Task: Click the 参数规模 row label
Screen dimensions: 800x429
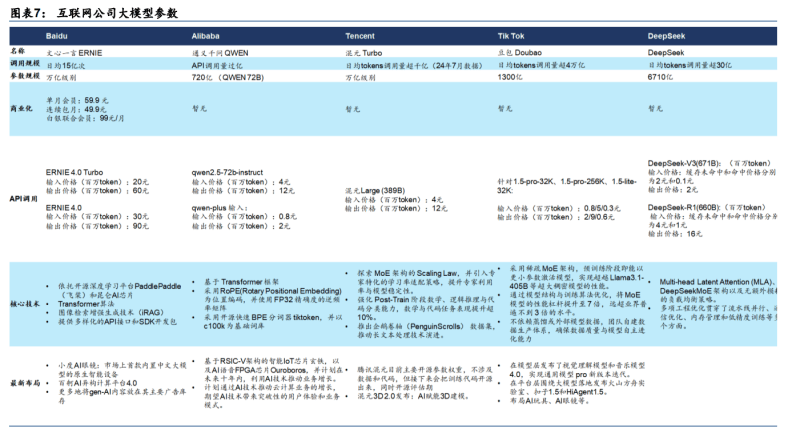Action: (x=25, y=75)
